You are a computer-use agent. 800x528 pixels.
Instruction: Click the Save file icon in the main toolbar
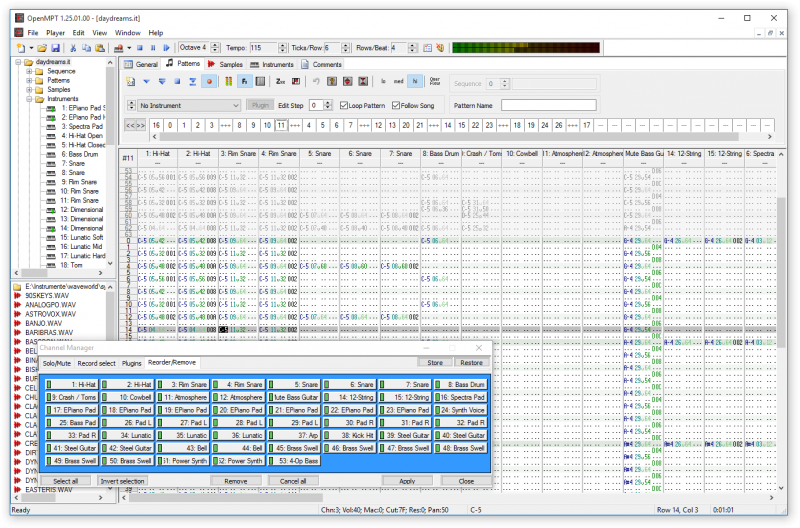pos(56,48)
